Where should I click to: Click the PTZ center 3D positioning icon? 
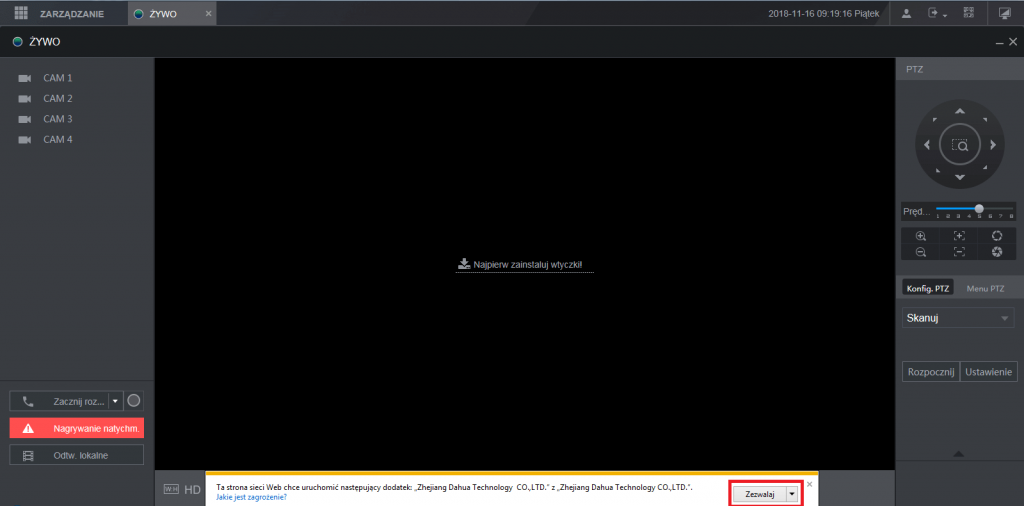(960, 145)
